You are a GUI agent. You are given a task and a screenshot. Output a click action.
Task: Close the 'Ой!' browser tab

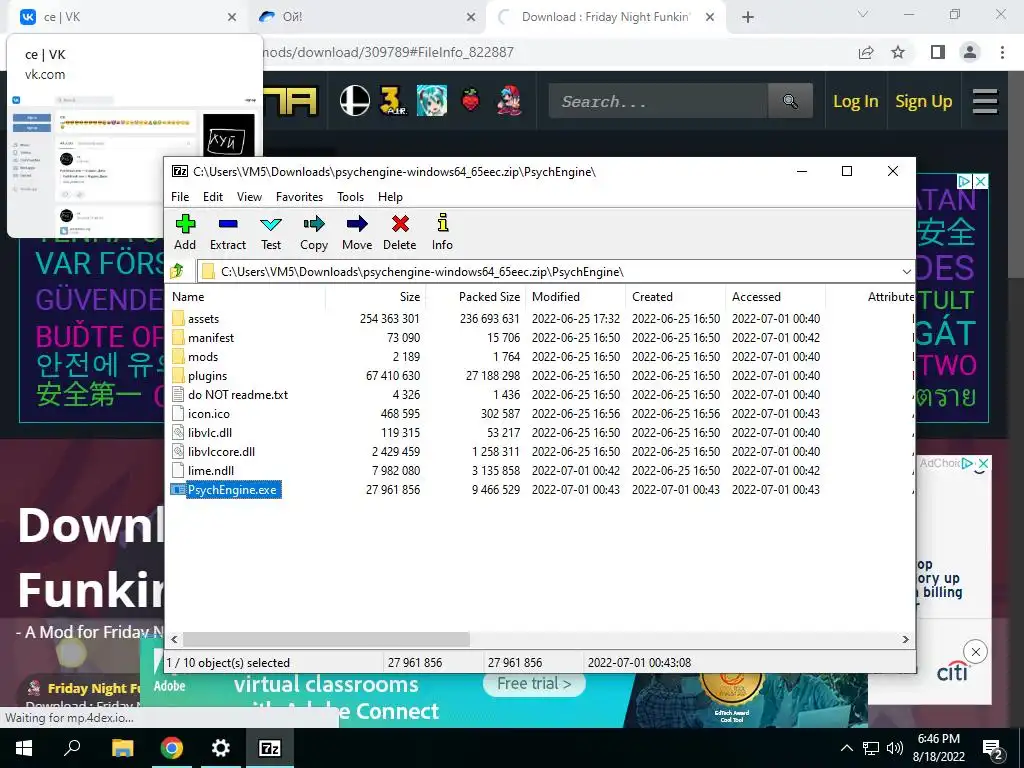click(471, 18)
